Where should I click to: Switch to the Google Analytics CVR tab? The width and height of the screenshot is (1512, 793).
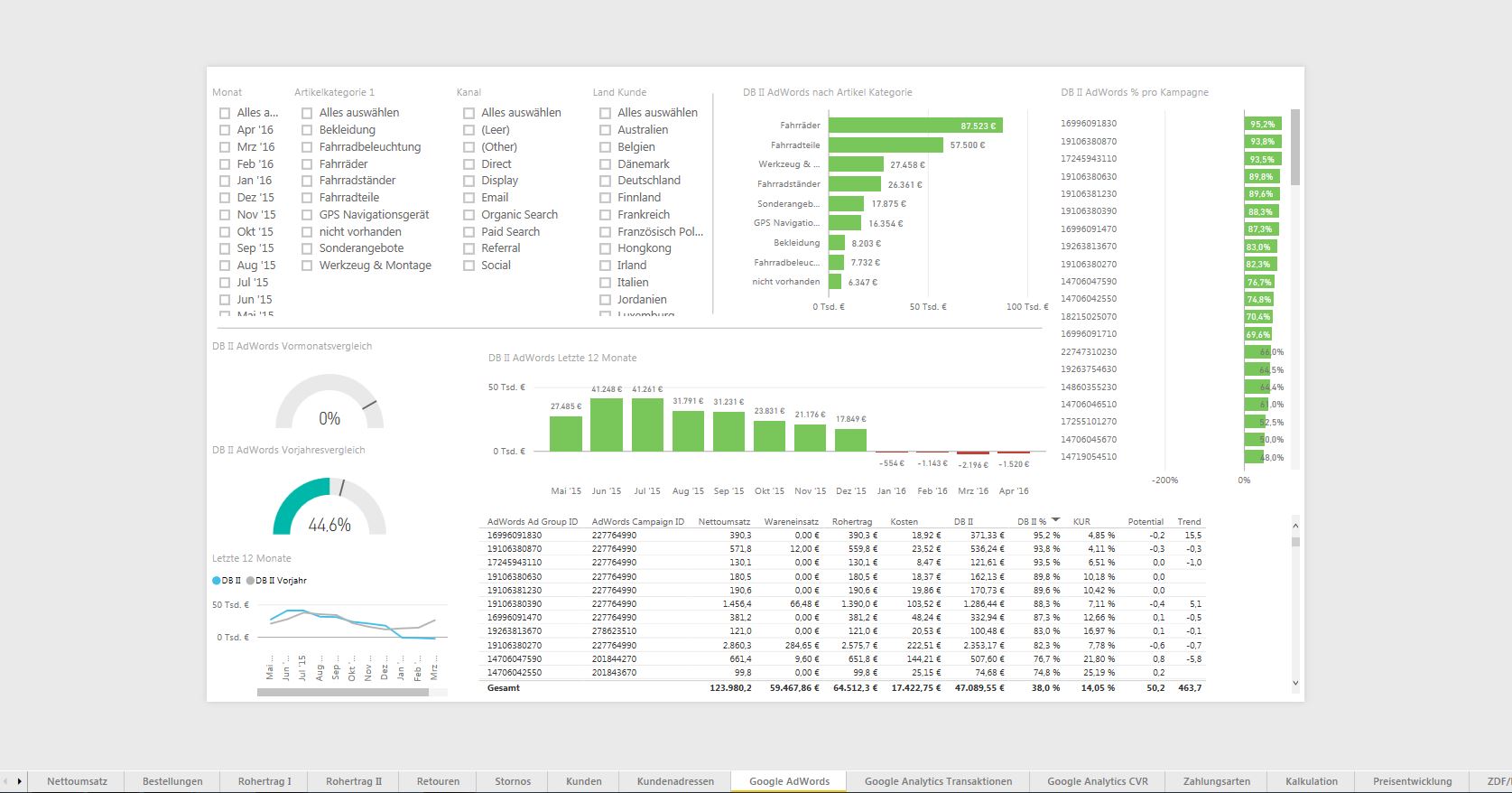point(1098,781)
